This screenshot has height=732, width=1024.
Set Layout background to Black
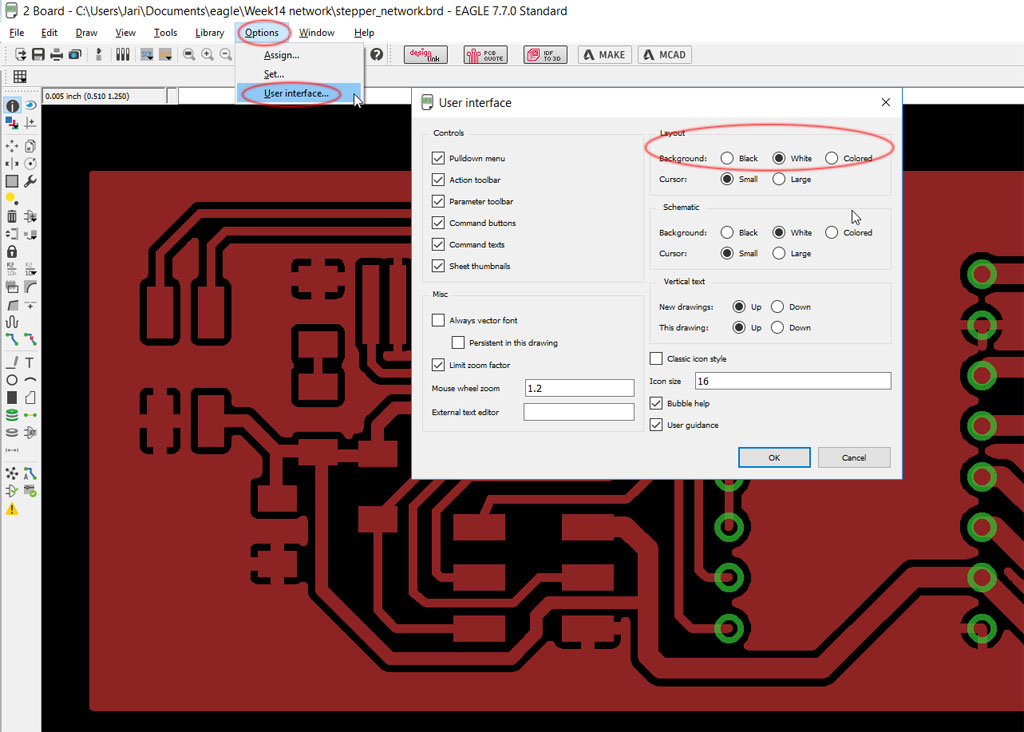click(x=727, y=158)
